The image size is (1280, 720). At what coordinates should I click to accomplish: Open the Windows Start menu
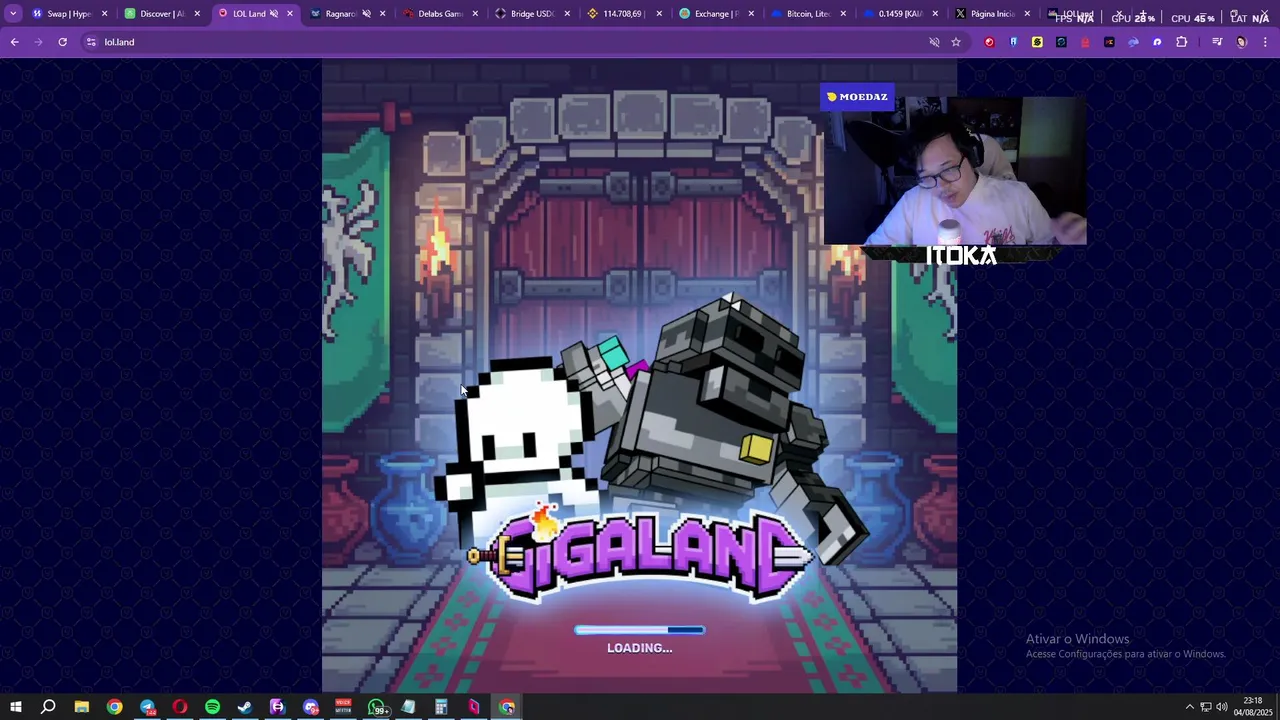click(x=16, y=707)
